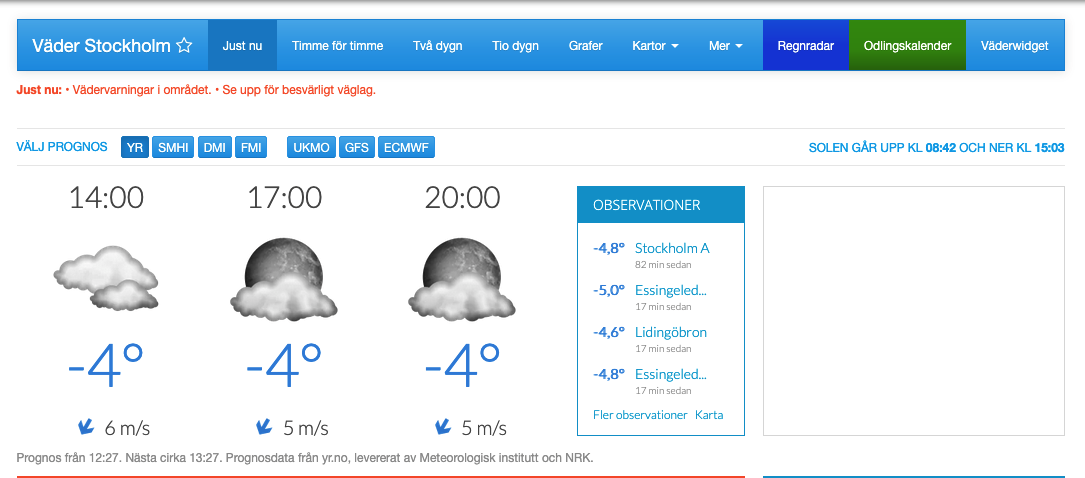
Task: Select the YR forecast source
Action: pos(135,148)
